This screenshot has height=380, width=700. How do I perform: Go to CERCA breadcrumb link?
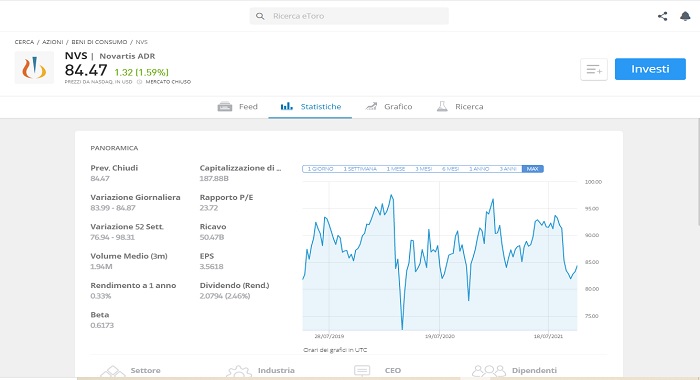24,42
